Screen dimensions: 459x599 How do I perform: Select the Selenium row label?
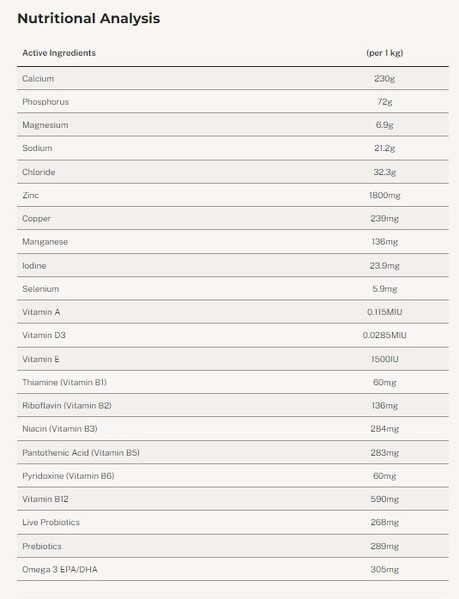coord(40,289)
